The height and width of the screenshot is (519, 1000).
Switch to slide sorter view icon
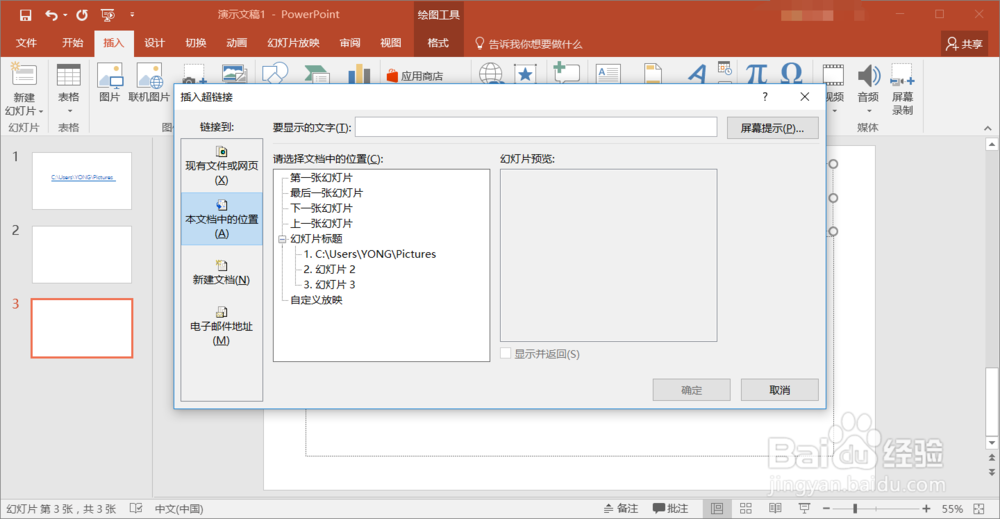coord(746,508)
